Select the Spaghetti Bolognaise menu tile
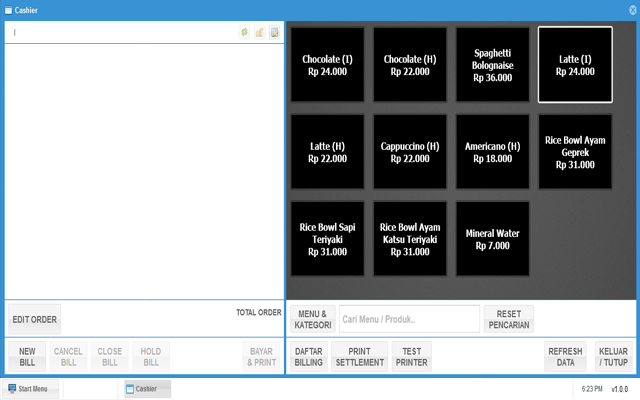The height and width of the screenshot is (400, 640). click(x=492, y=65)
